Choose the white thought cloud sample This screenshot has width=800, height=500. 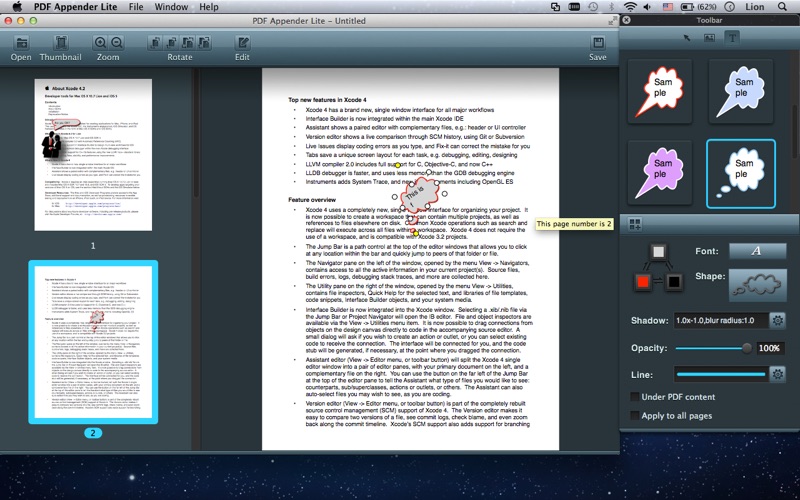click(741, 173)
